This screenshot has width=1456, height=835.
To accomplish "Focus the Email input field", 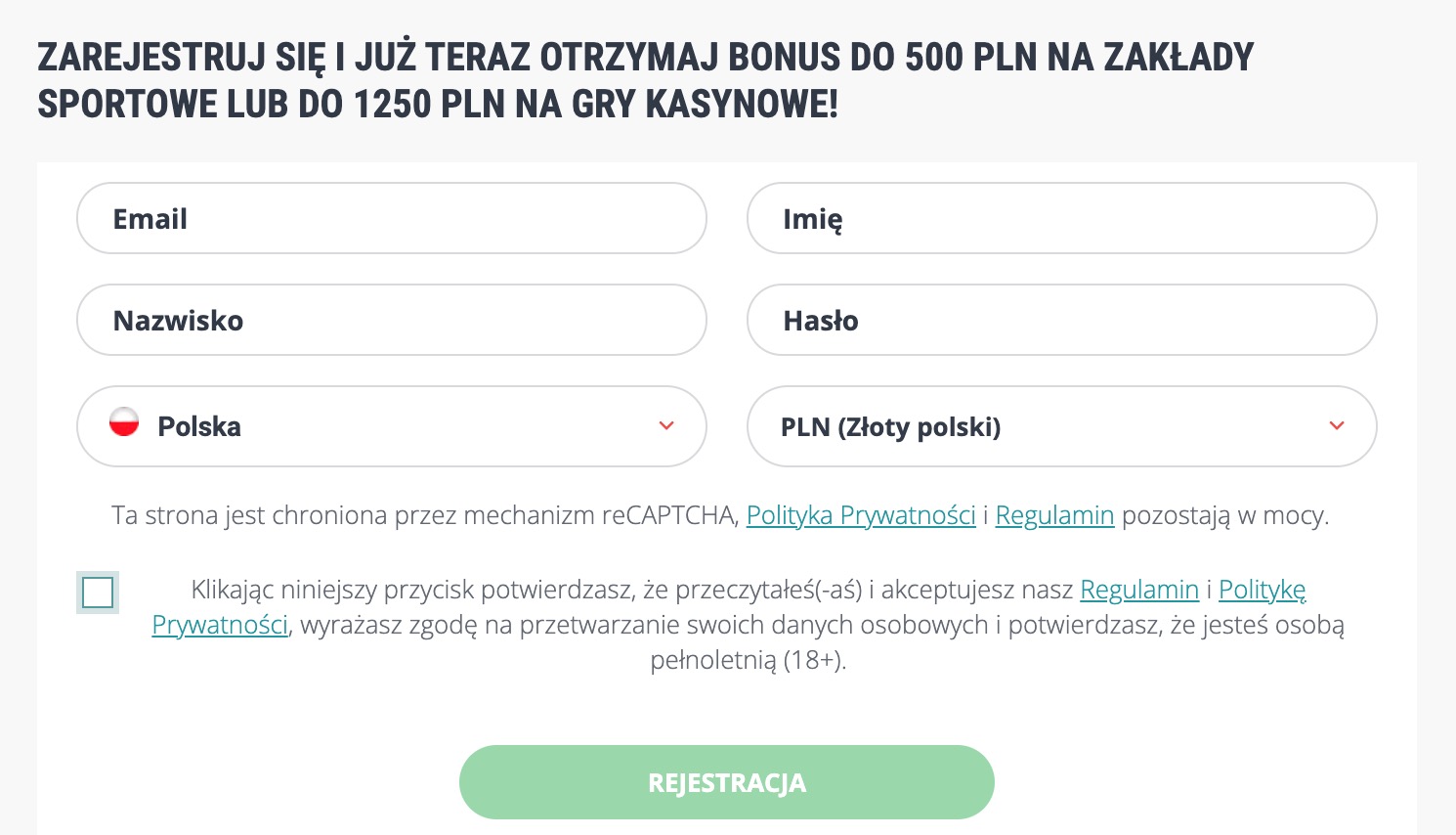I will (391, 218).
